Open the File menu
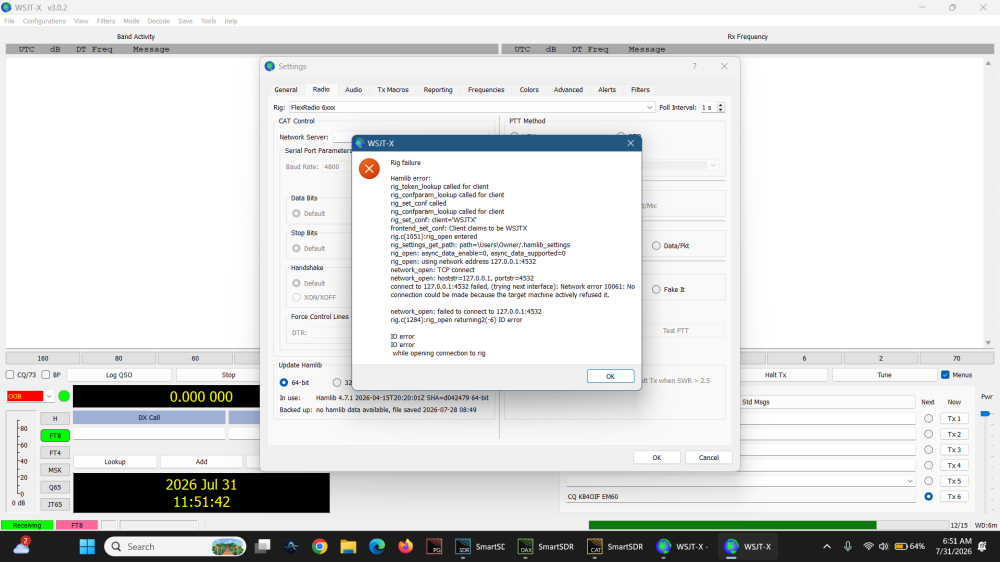This screenshot has width=1000, height=562. pos(10,21)
